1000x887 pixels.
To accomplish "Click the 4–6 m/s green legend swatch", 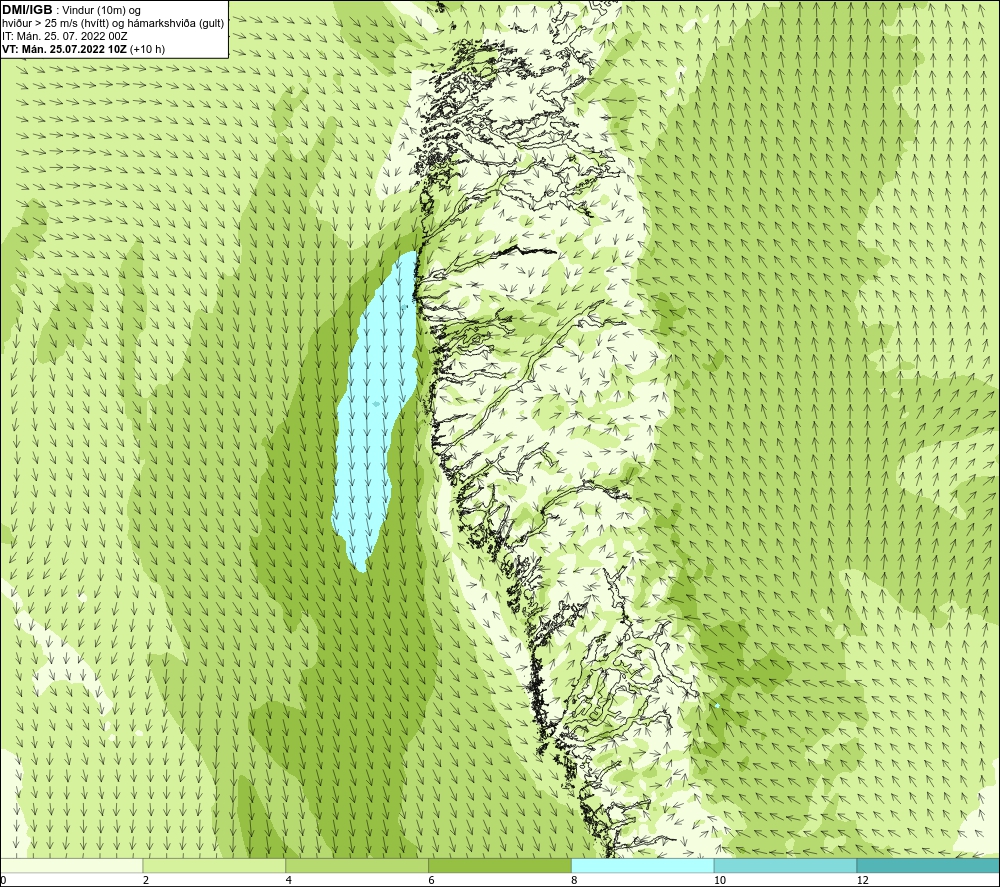I will click(357, 865).
